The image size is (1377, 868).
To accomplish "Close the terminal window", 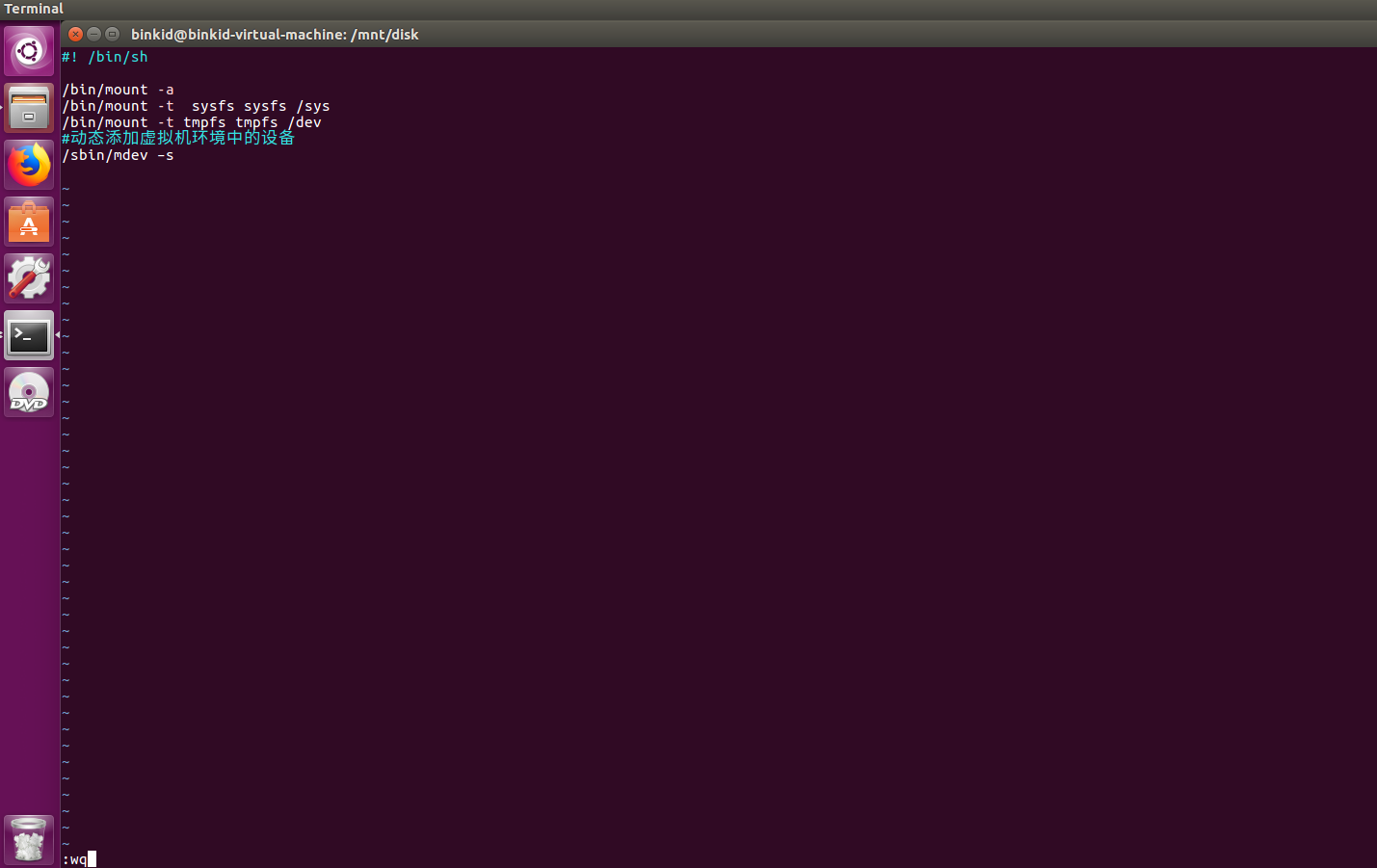I will pyautogui.click(x=75, y=34).
